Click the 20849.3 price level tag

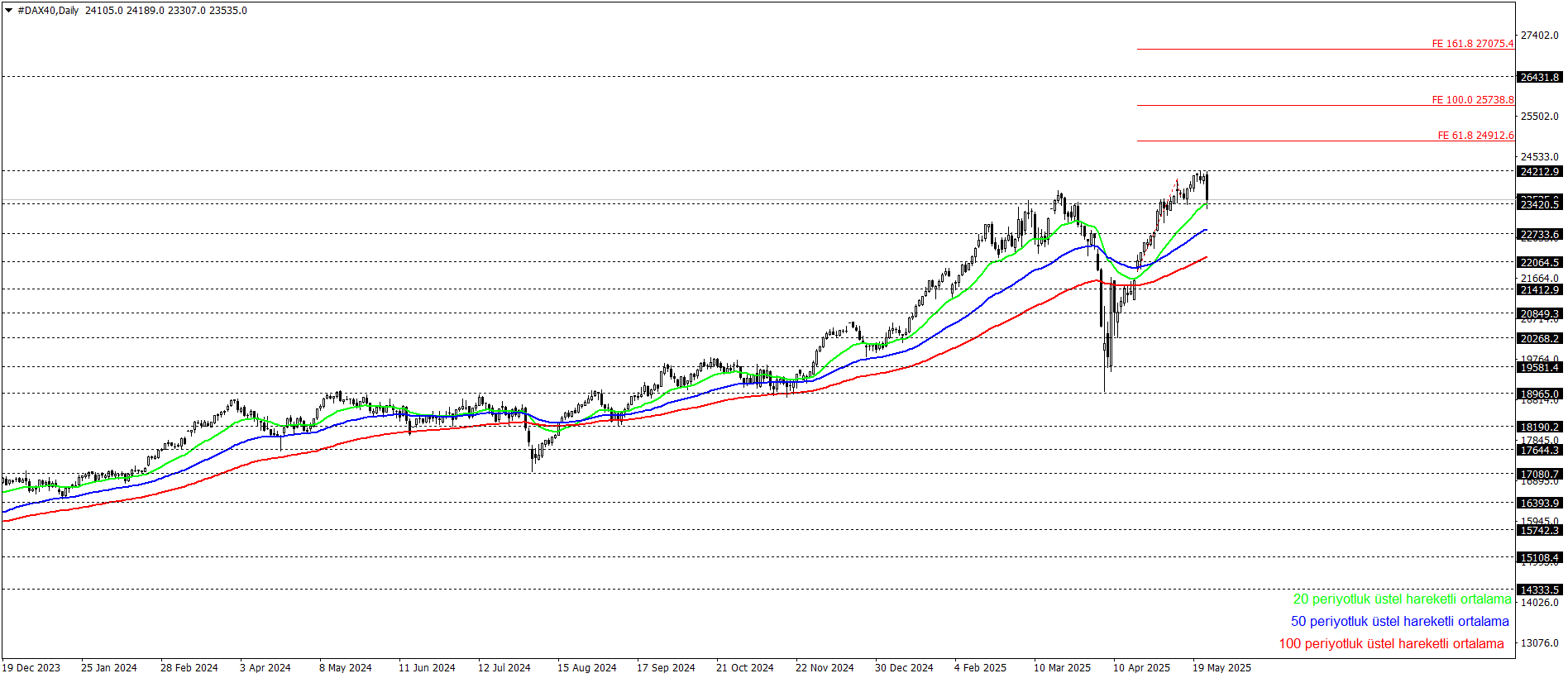[1539, 313]
